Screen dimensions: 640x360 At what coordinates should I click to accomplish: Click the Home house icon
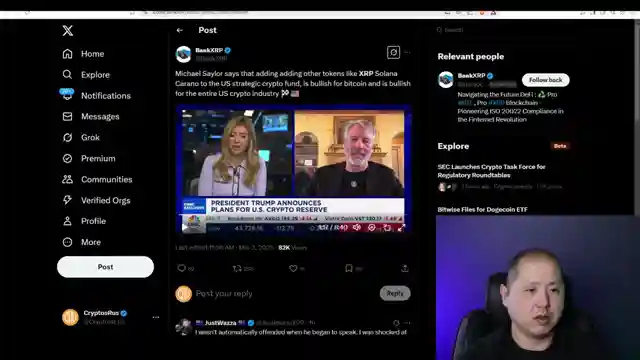(x=67, y=54)
